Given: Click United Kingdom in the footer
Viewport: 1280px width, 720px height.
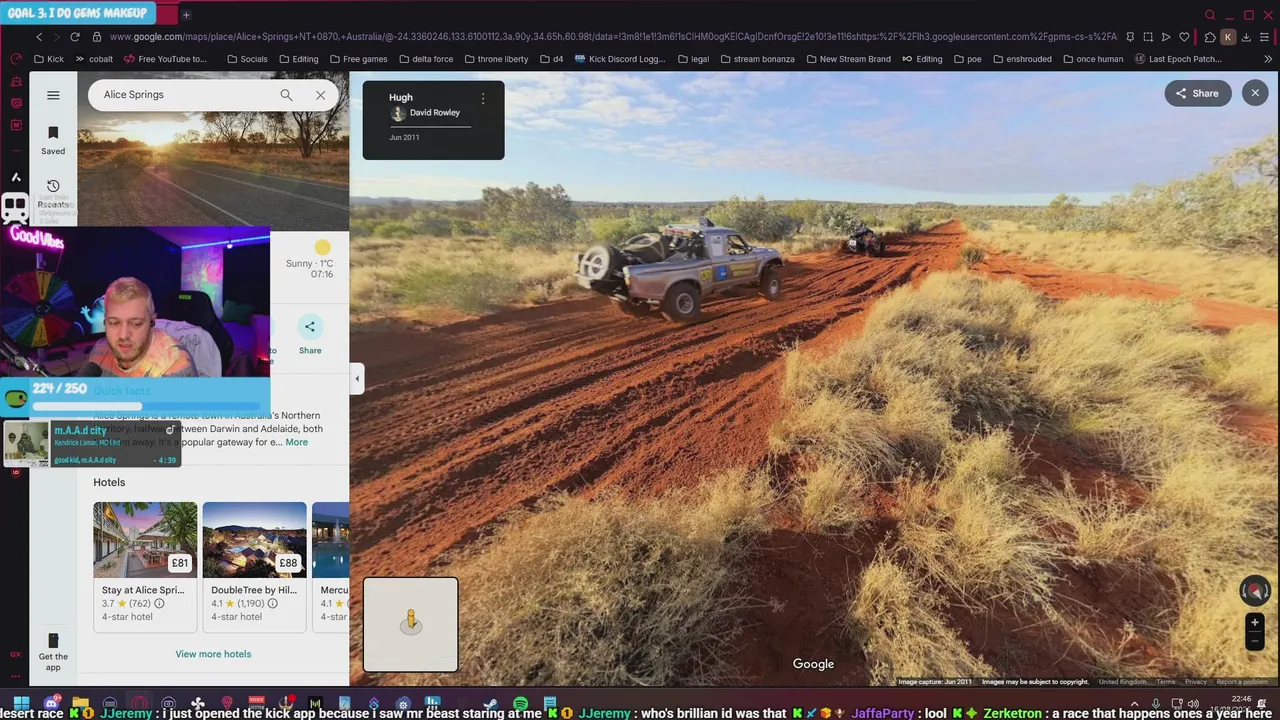Looking at the screenshot, I should pos(1122,682).
